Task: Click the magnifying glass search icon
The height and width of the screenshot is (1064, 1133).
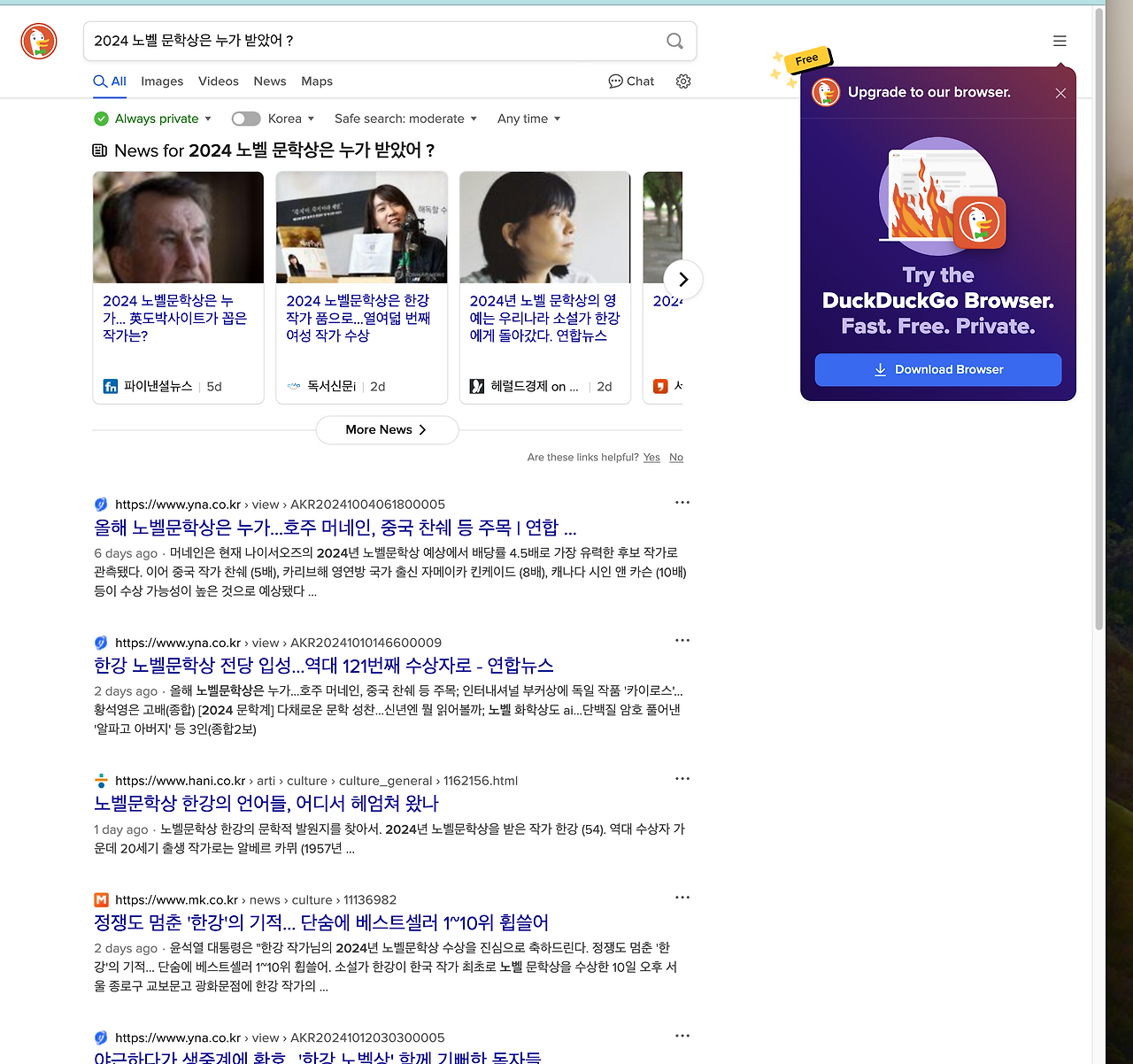Action: point(674,41)
